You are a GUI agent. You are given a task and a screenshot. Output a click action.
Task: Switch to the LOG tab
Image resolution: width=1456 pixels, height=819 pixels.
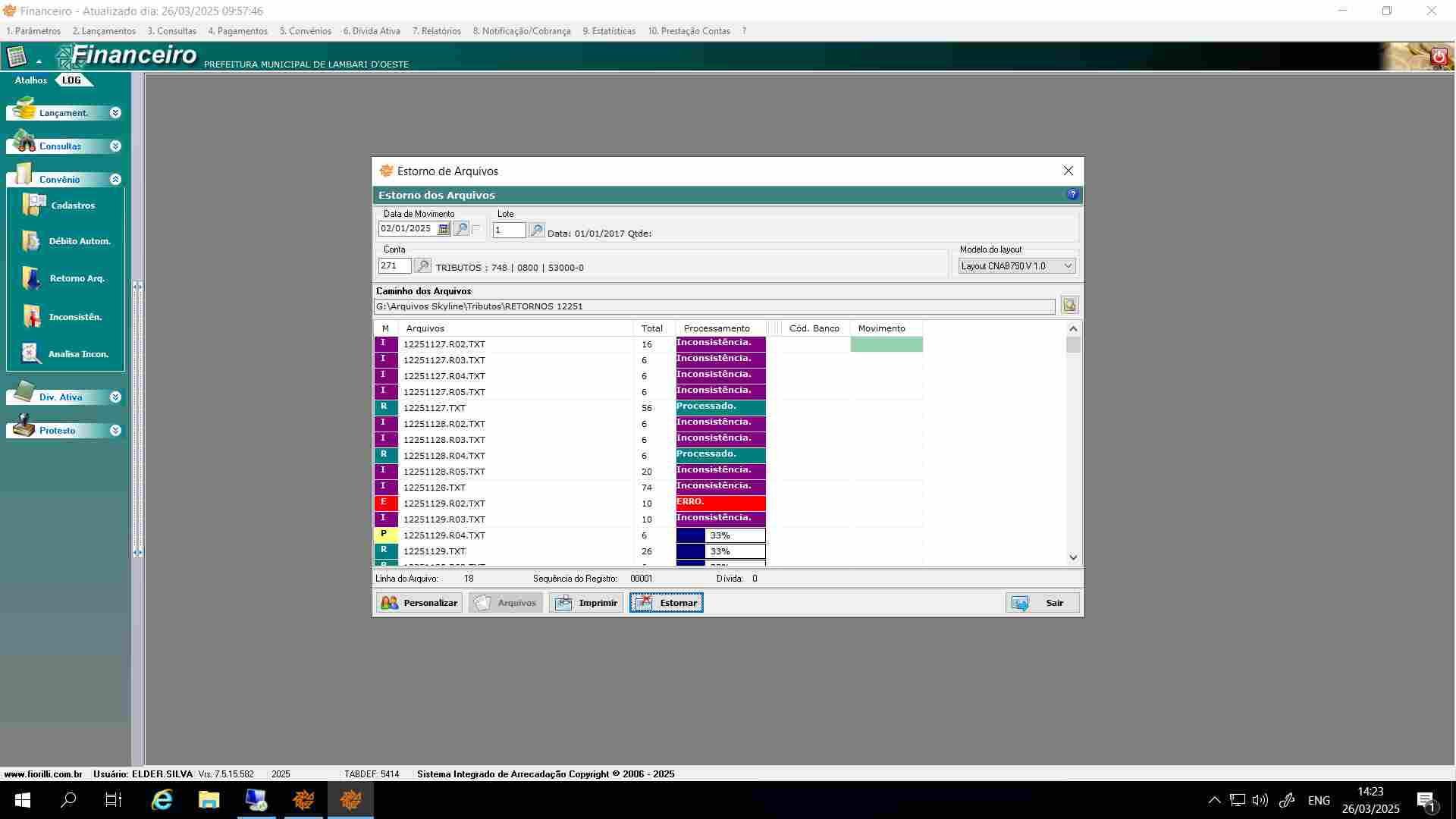[x=71, y=80]
